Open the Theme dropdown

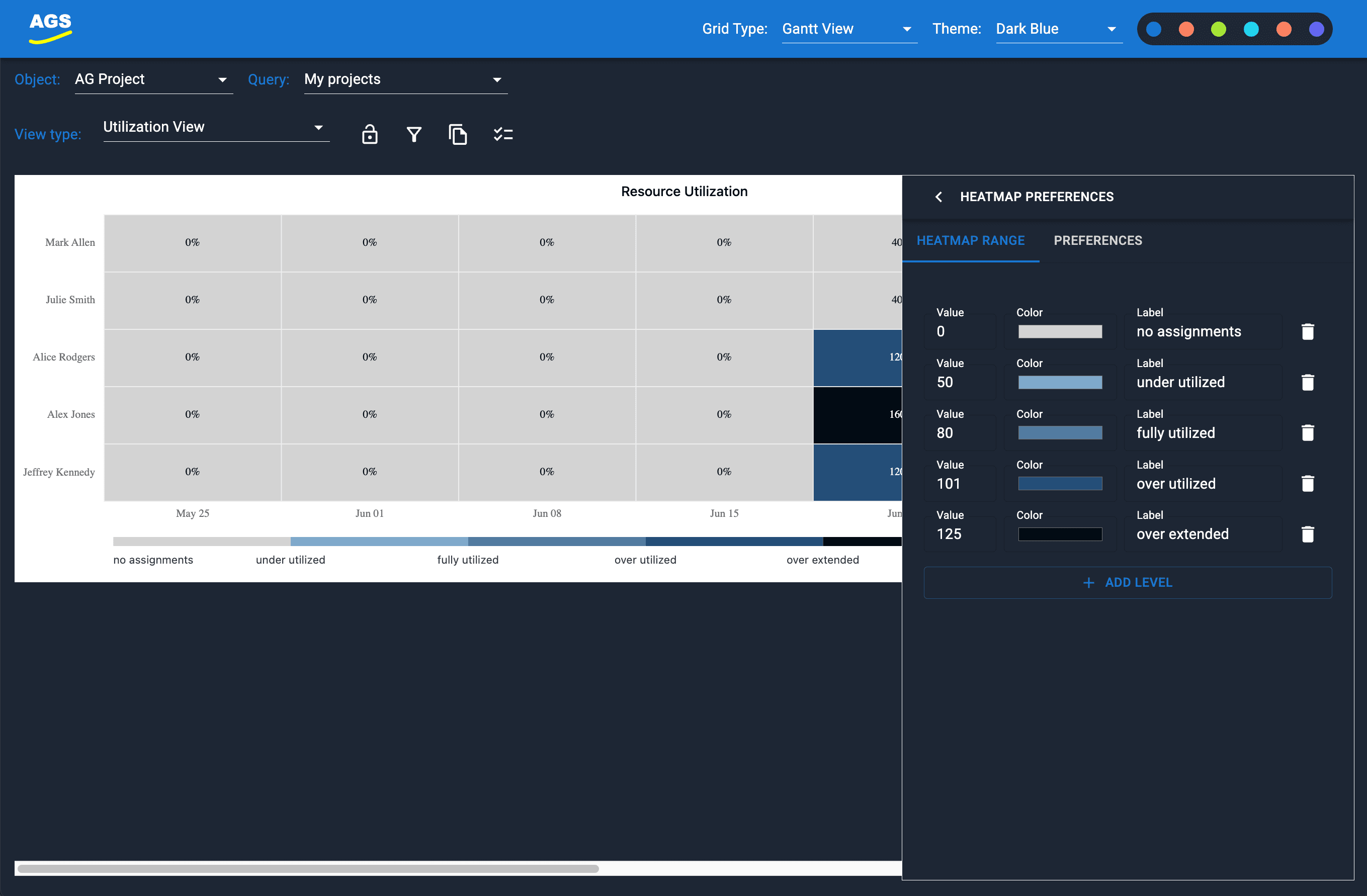tap(1058, 29)
